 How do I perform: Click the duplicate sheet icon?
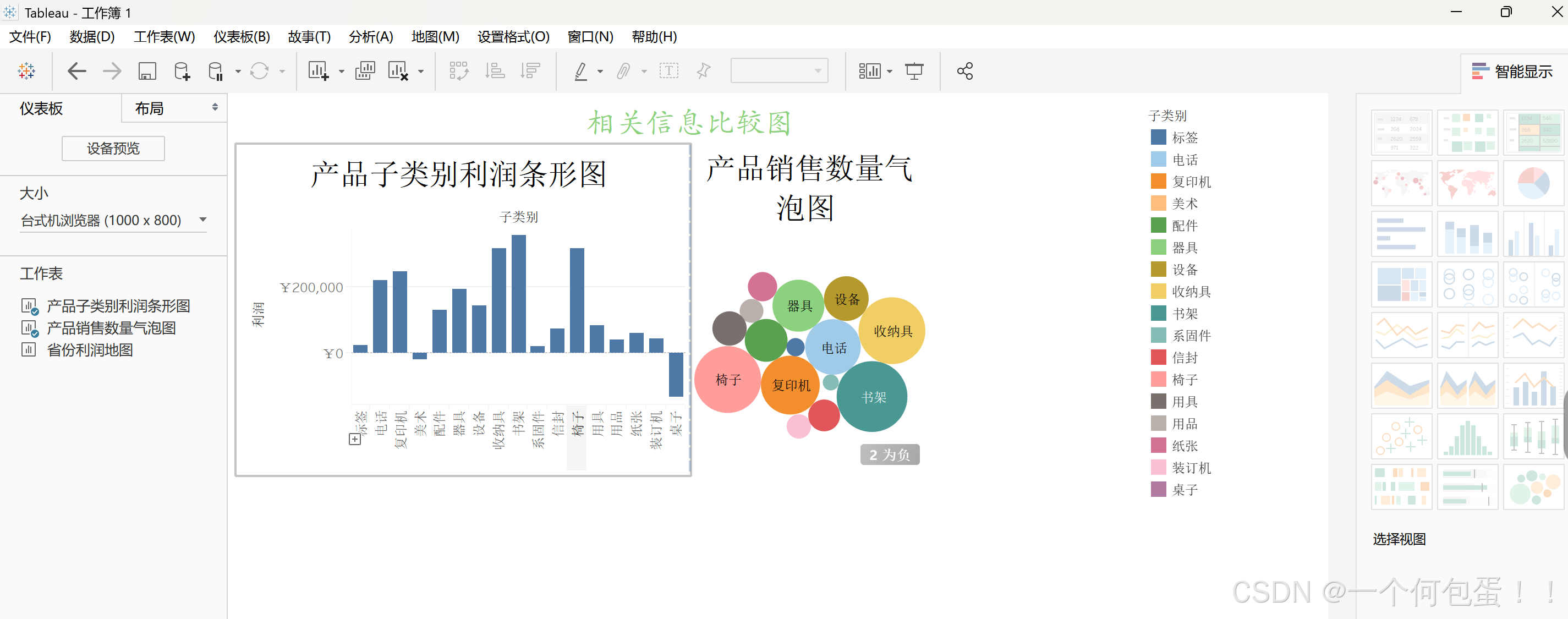coord(365,71)
